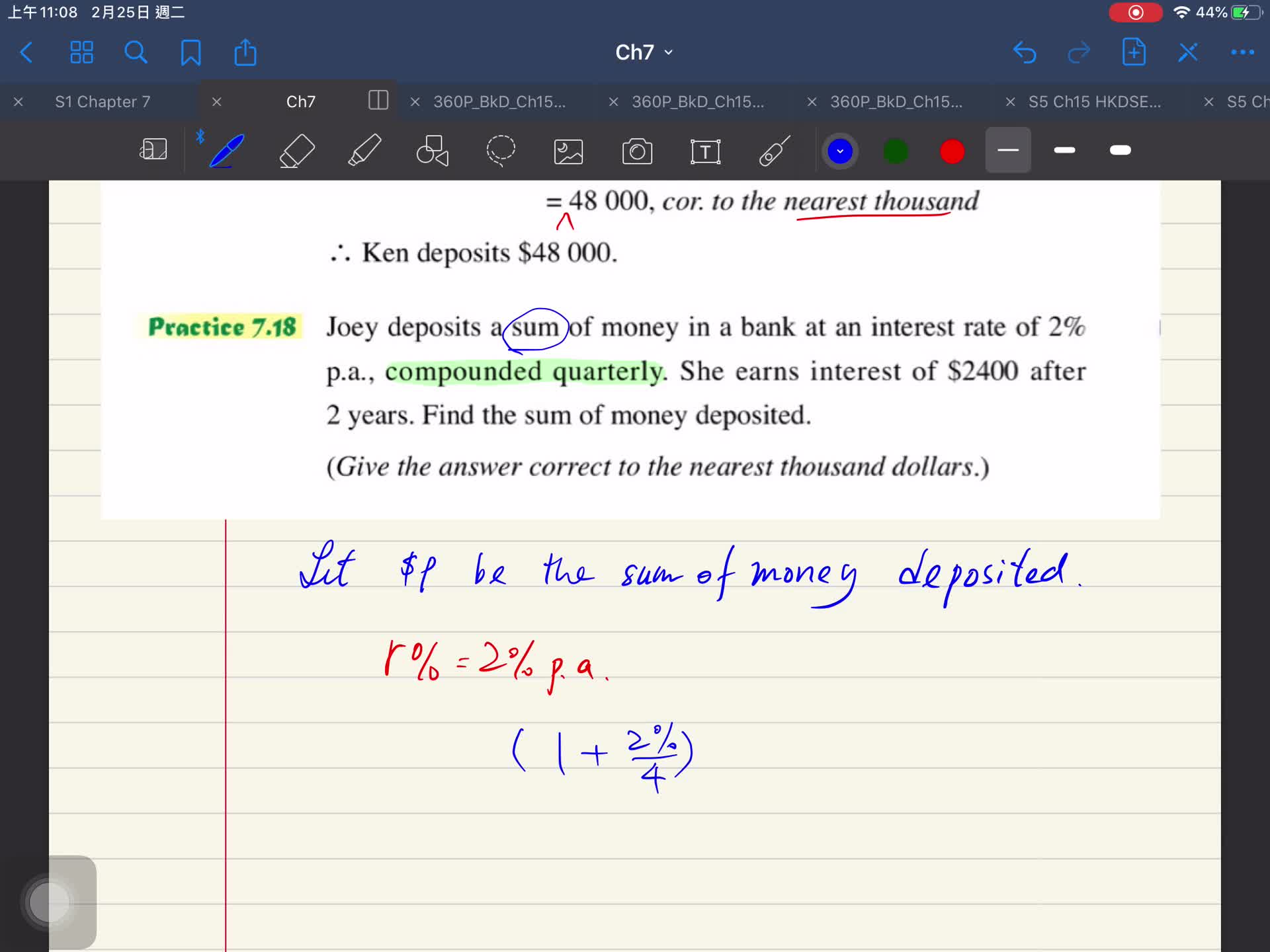Select the thinnest stroke width
Screen dimensions: 1270x952
point(1007,151)
